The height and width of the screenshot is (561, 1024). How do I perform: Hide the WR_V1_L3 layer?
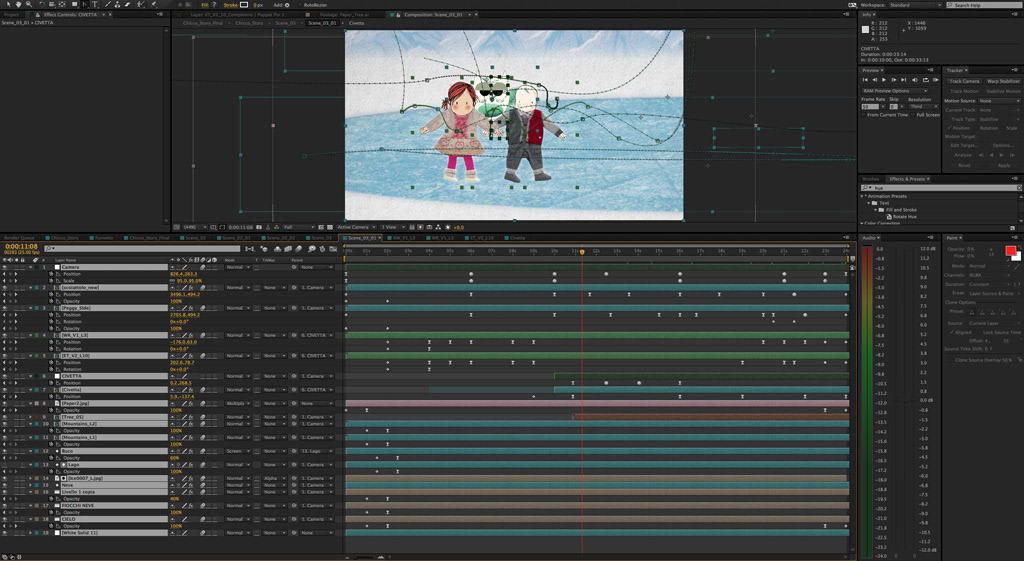(x=5, y=335)
